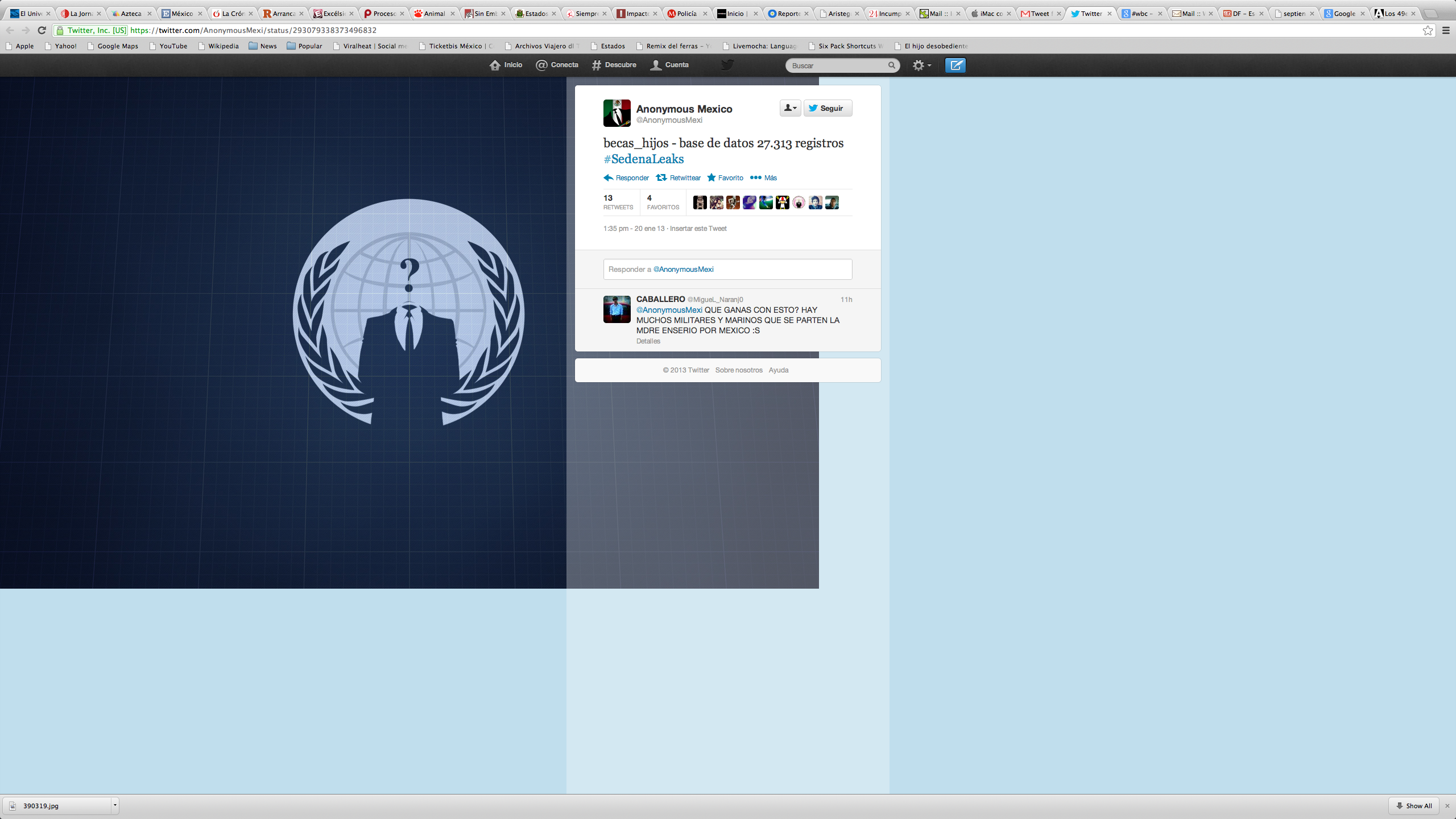Reload the page in Chrome
This screenshot has height=819, width=1456.
(x=42, y=30)
